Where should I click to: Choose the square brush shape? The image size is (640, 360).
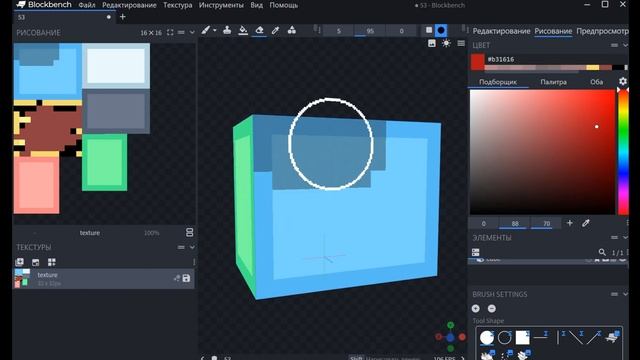click(429, 30)
